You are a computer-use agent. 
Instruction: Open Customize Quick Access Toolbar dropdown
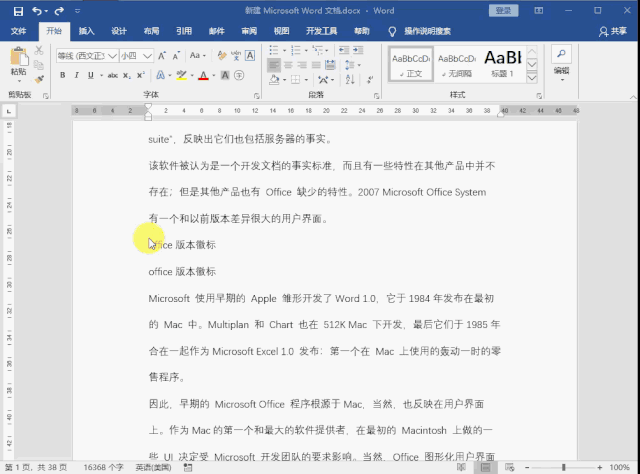(78, 11)
